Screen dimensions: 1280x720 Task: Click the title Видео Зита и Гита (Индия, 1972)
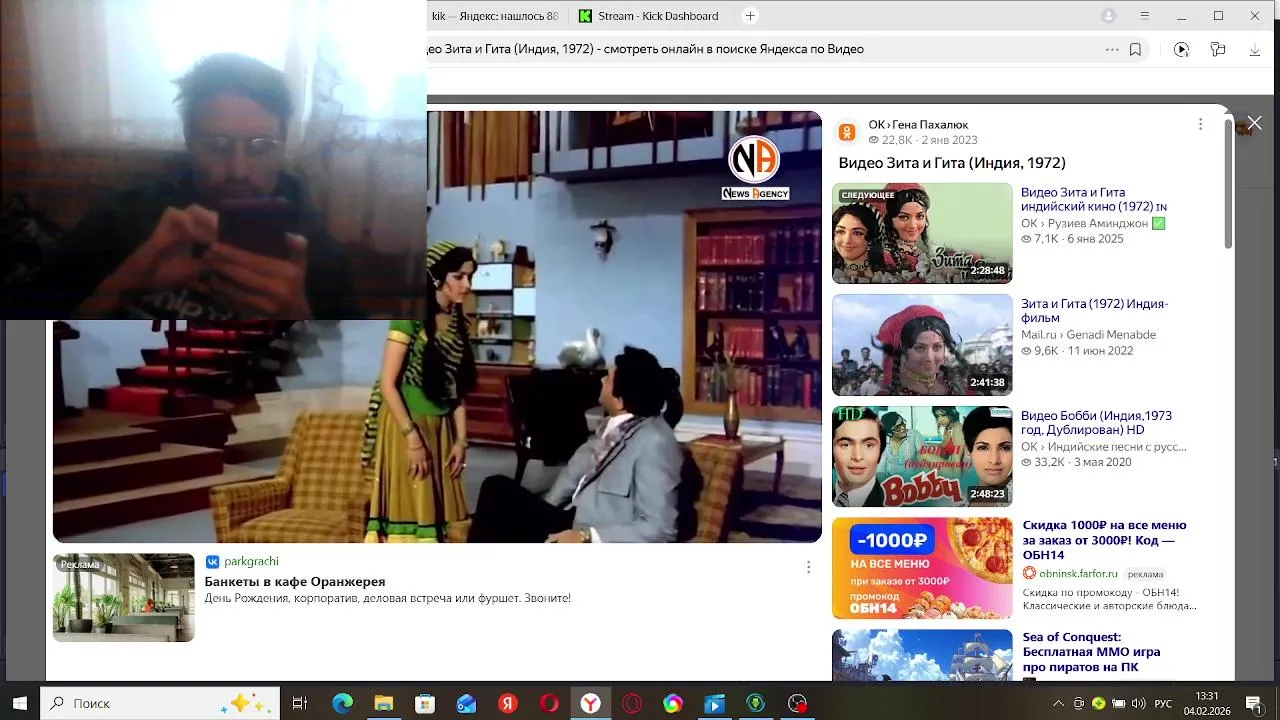pyautogui.click(x=952, y=163)
